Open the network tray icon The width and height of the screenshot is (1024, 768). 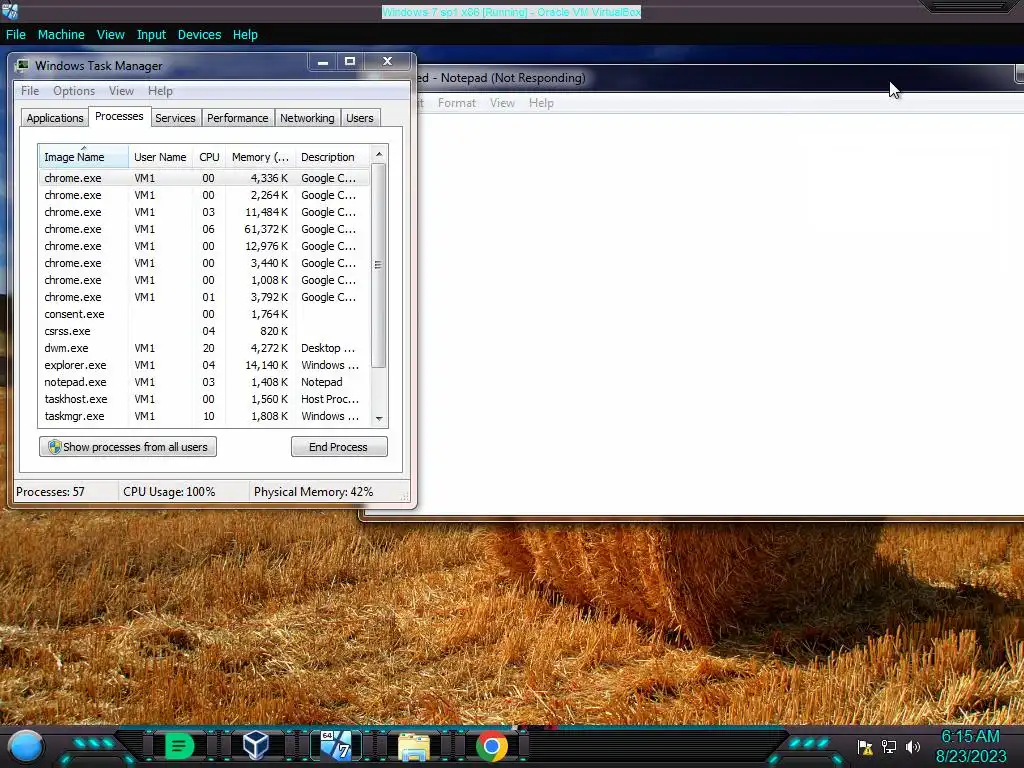tap(889, 746)
